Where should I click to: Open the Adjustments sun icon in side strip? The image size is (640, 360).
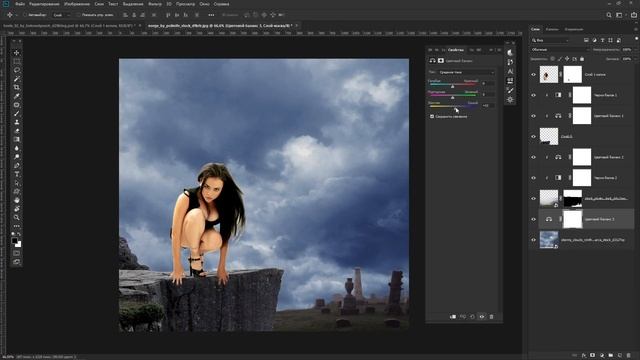[510, 100]
